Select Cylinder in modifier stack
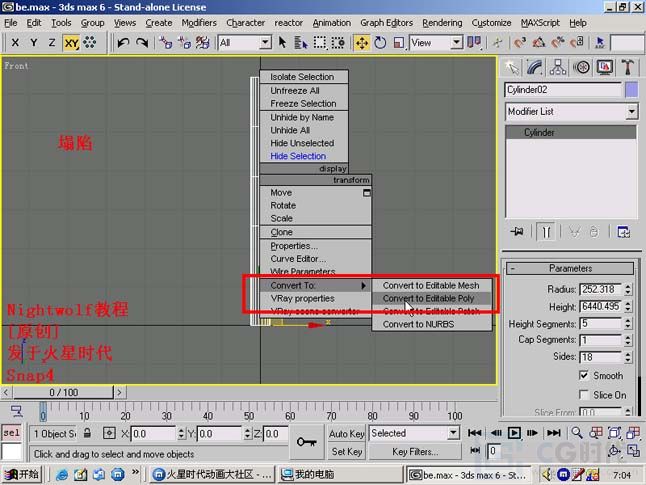Viewport: 646px width, 485px height. pos(571,133)
